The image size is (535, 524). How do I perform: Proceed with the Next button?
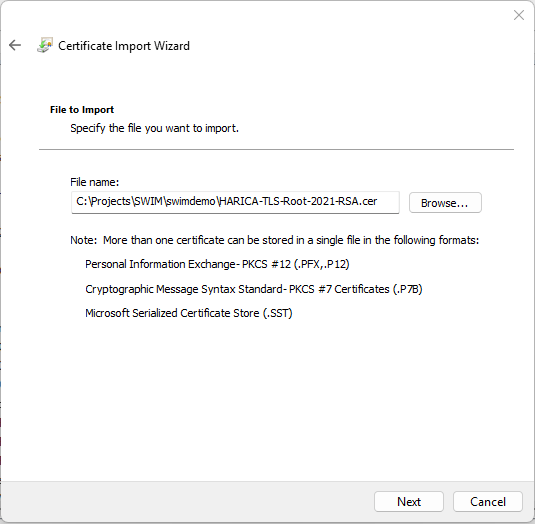pos(408,501)
